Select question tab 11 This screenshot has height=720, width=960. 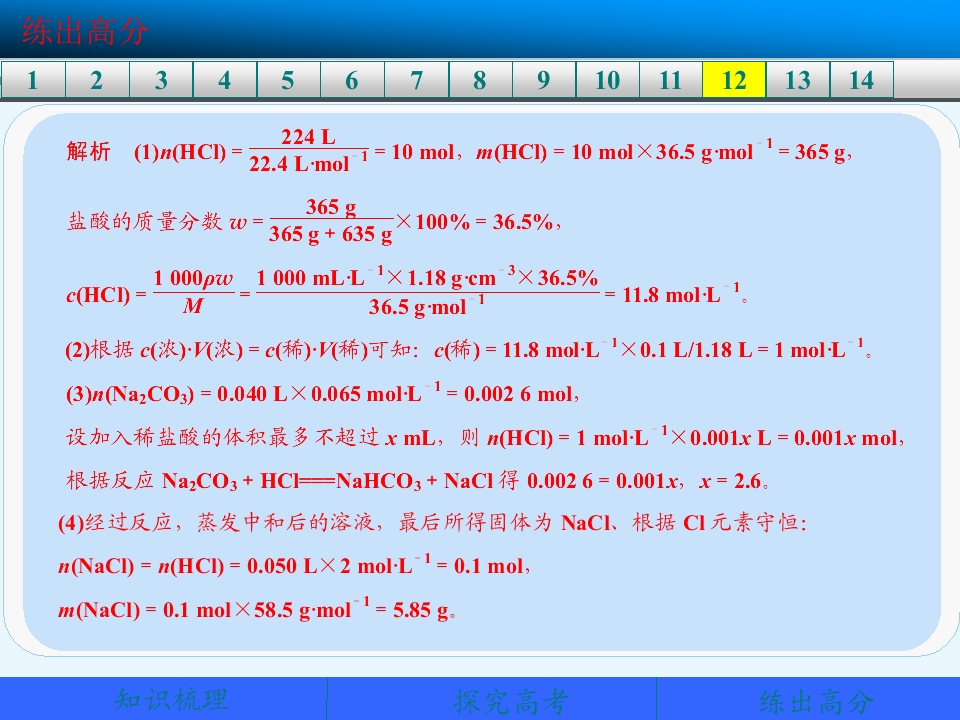coord(670,80)
